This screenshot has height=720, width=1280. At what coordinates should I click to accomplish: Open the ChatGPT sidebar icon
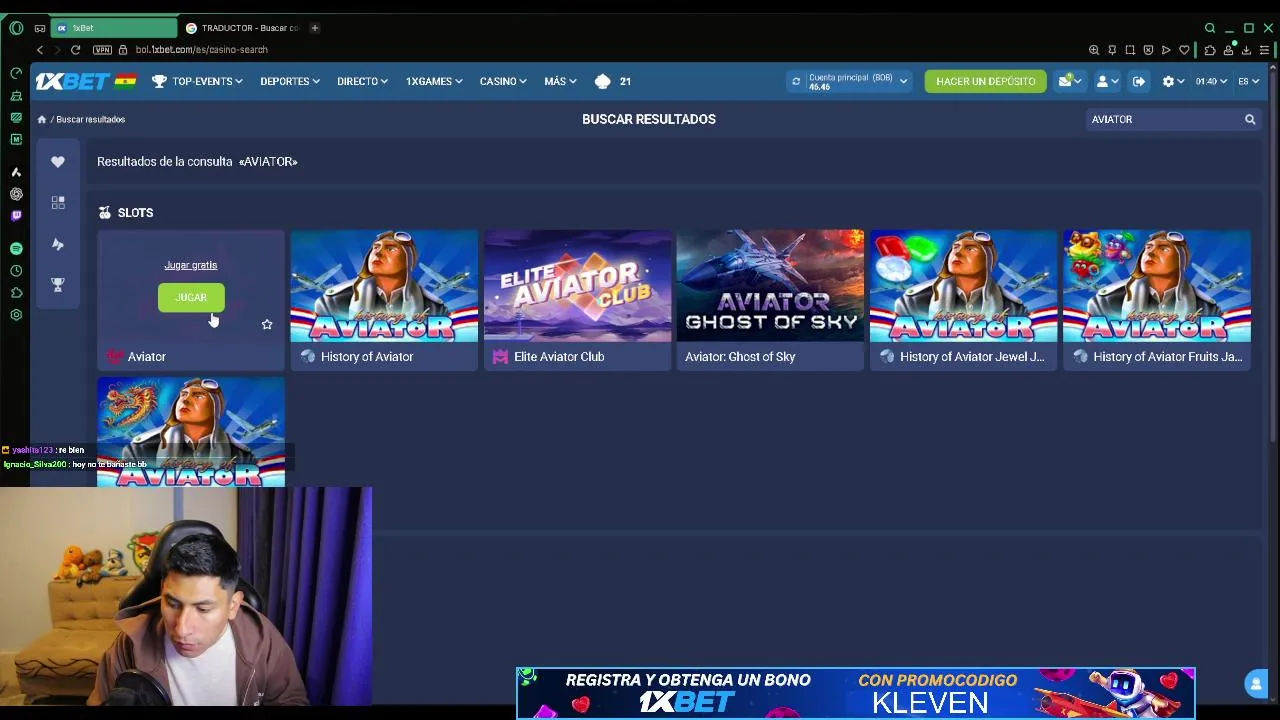pos(16,194)
